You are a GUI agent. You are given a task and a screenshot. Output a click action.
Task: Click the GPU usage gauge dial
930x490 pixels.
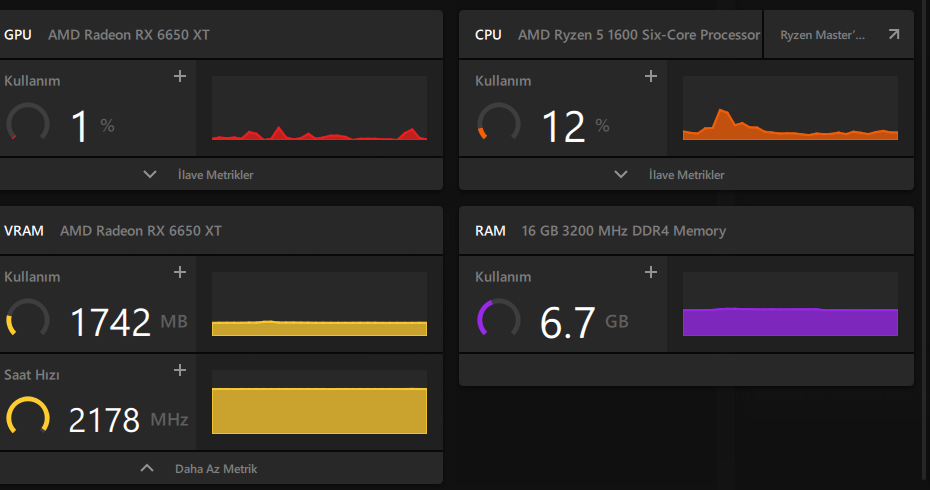tap(28, 124)
